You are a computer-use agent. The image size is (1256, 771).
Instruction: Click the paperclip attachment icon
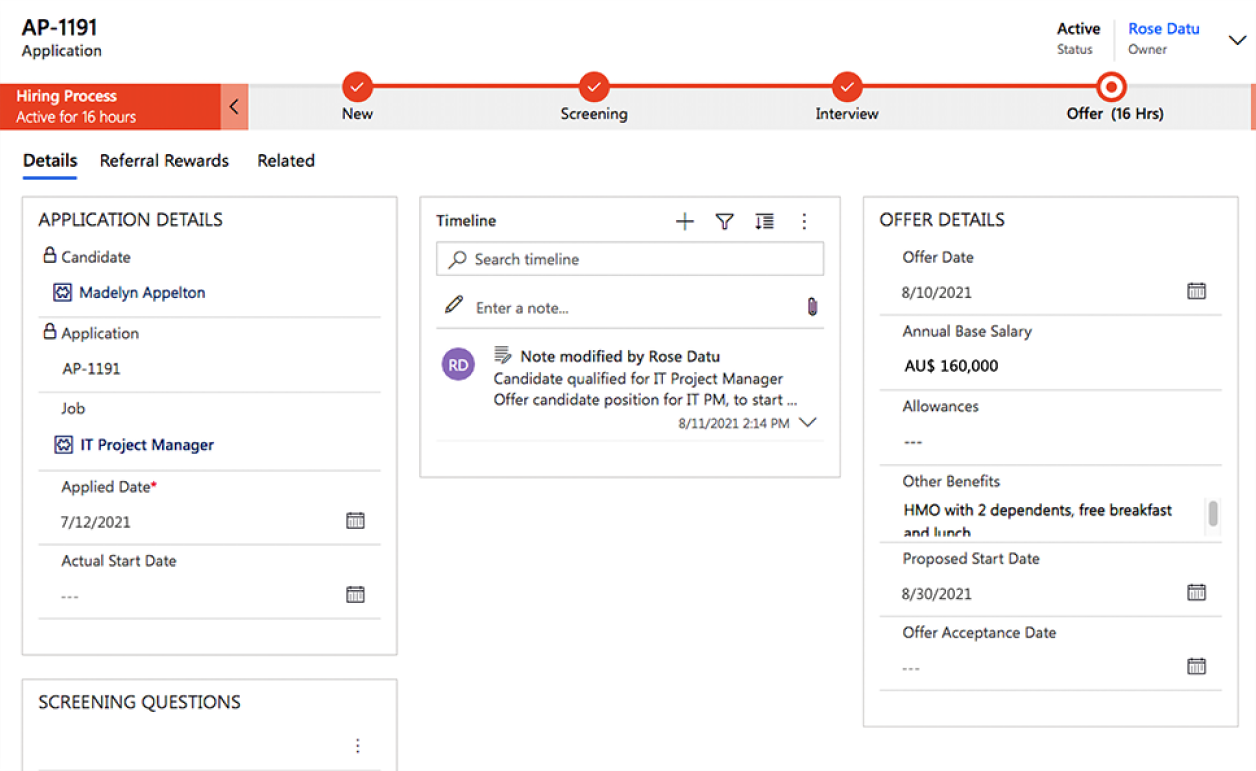(813, 307)
